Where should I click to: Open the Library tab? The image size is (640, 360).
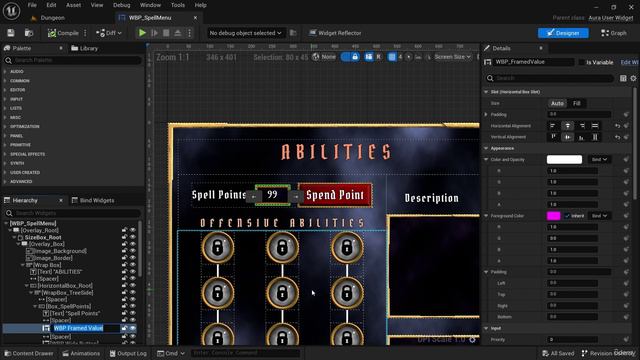pos(84,48)
